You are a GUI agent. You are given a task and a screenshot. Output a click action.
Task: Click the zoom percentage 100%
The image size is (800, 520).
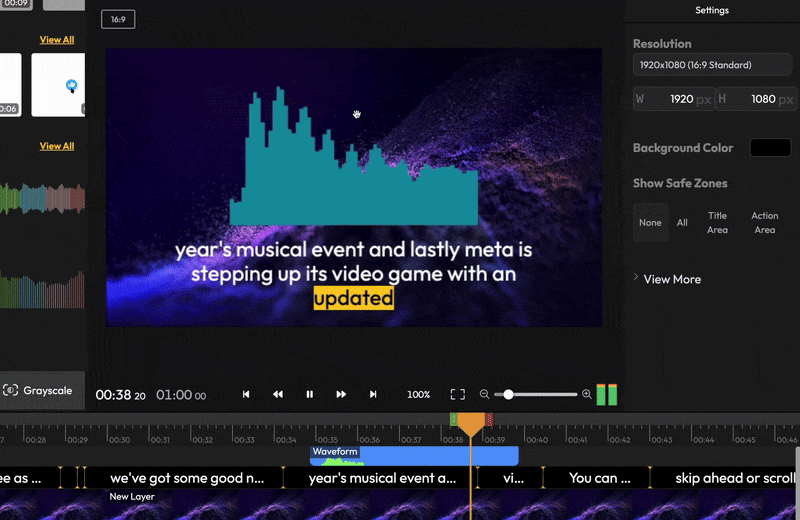(418, 394)
